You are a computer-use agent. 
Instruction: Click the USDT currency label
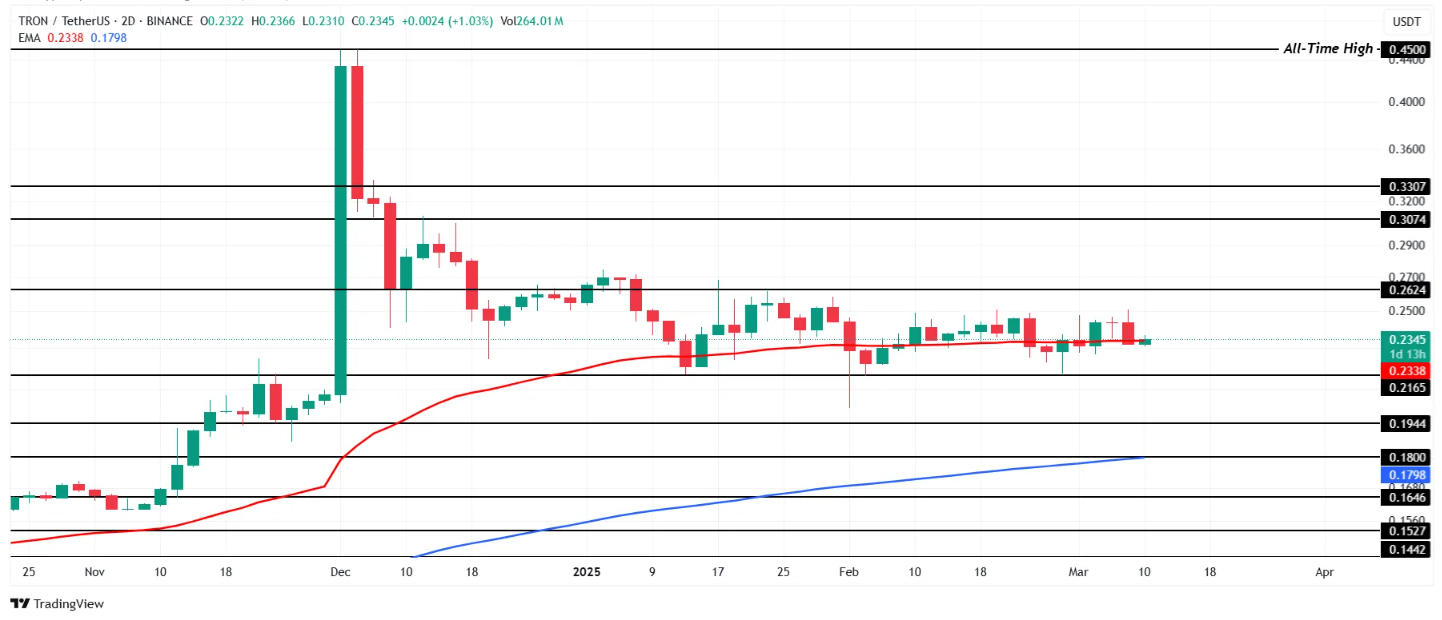(1405, 22)
